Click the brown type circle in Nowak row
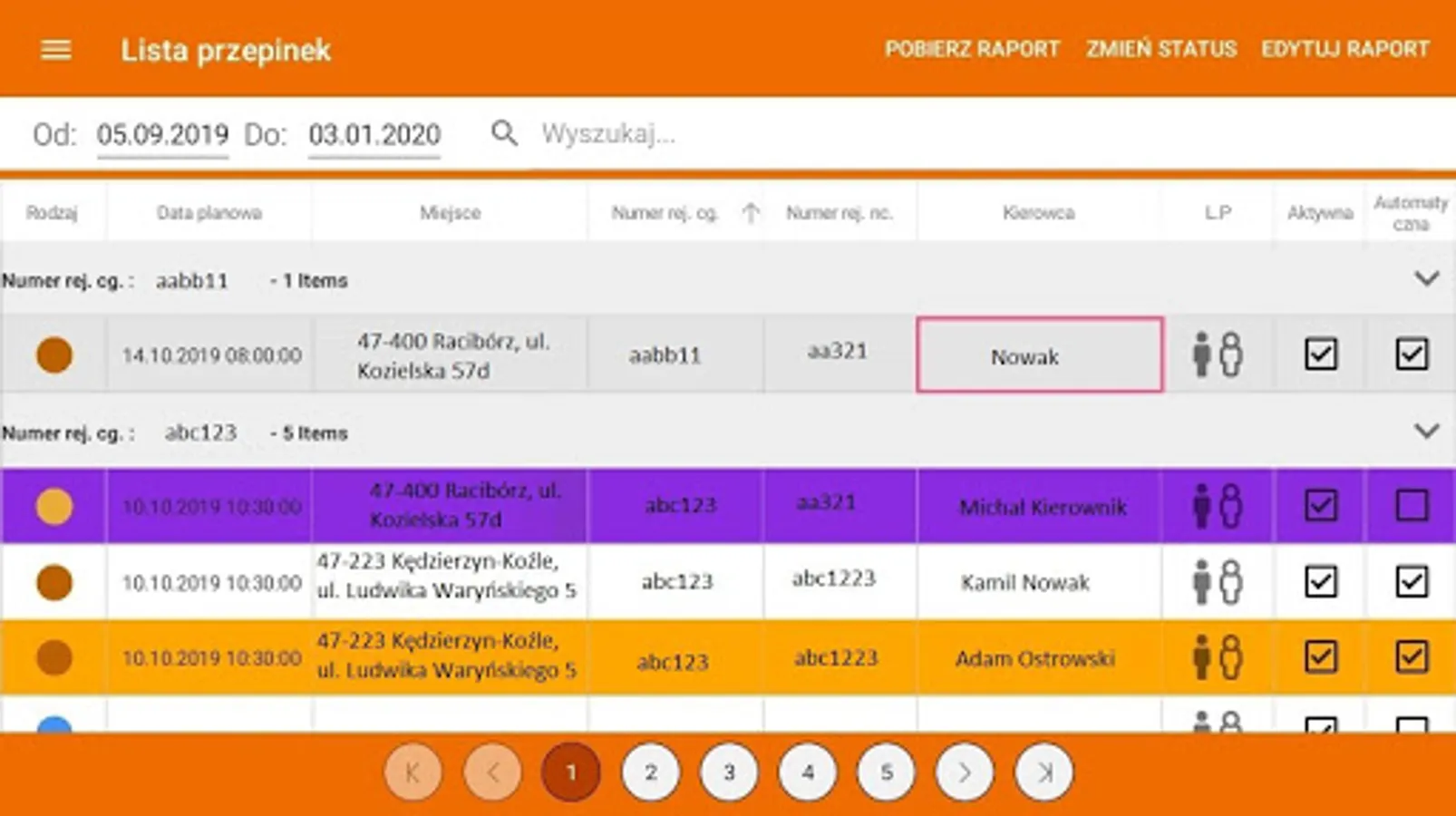 [54, 355]
